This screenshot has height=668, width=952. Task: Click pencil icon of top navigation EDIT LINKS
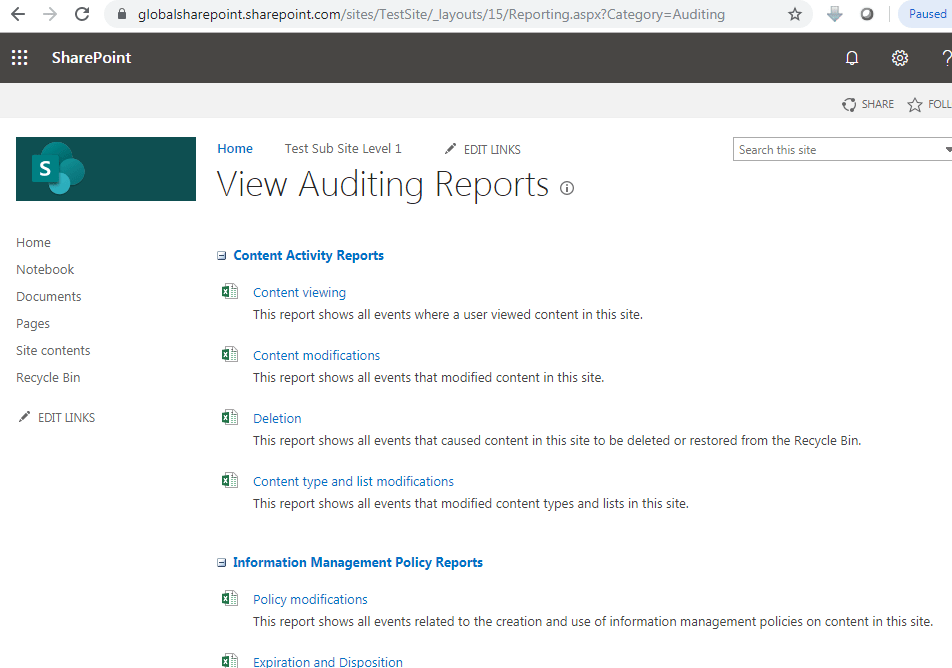[450, 149]
